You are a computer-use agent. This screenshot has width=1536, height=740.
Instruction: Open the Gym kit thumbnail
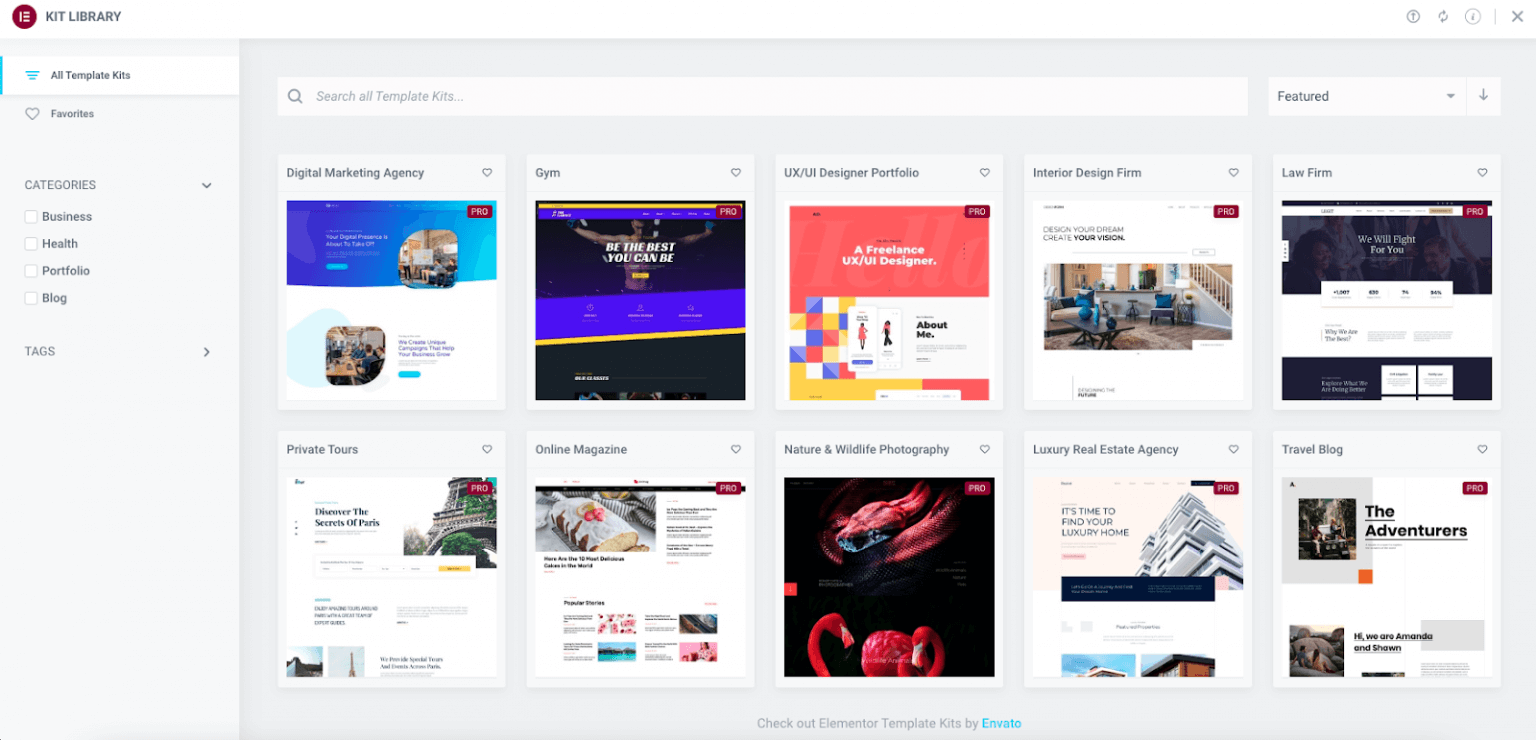coord(640,300)
